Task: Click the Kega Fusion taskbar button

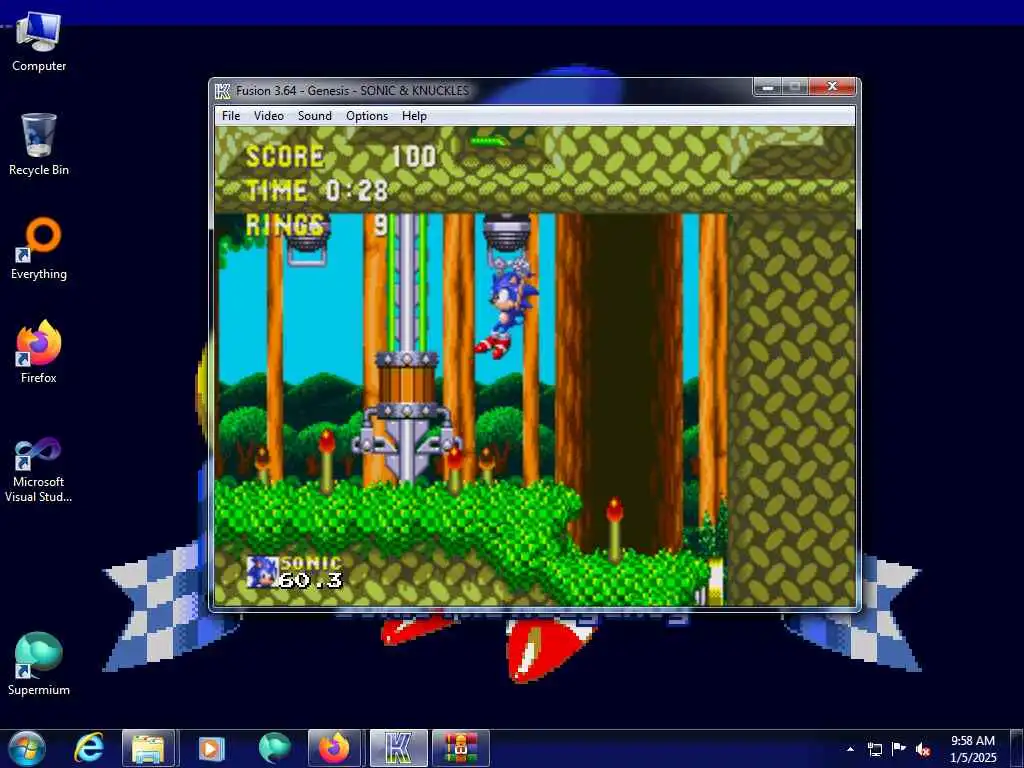Action: [x=398, y=748]
